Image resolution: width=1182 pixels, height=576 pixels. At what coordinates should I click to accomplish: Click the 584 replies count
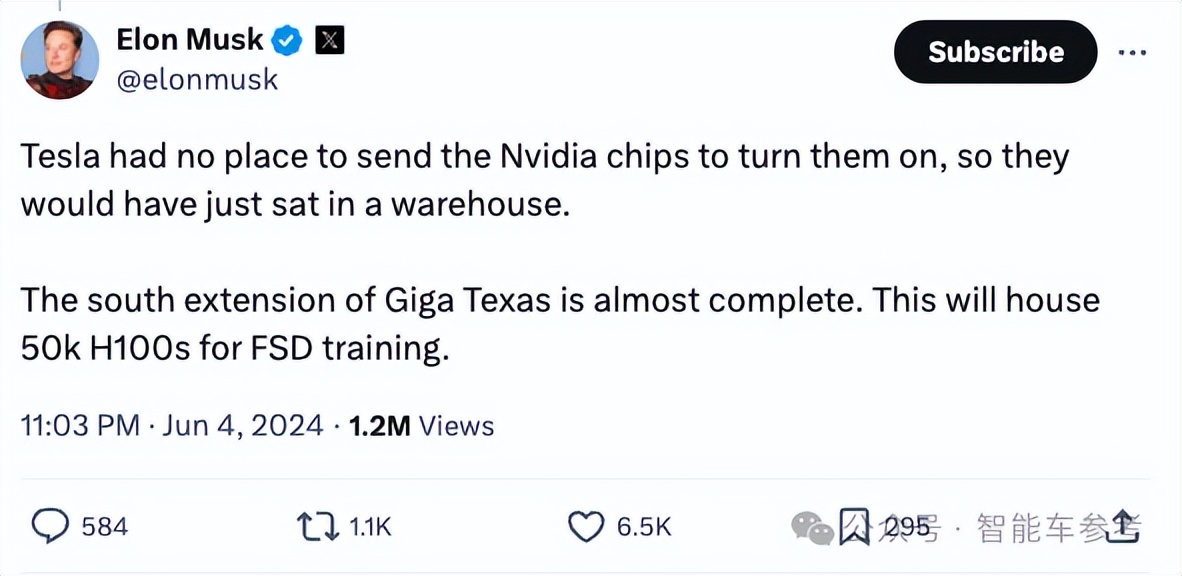[104, 526]
